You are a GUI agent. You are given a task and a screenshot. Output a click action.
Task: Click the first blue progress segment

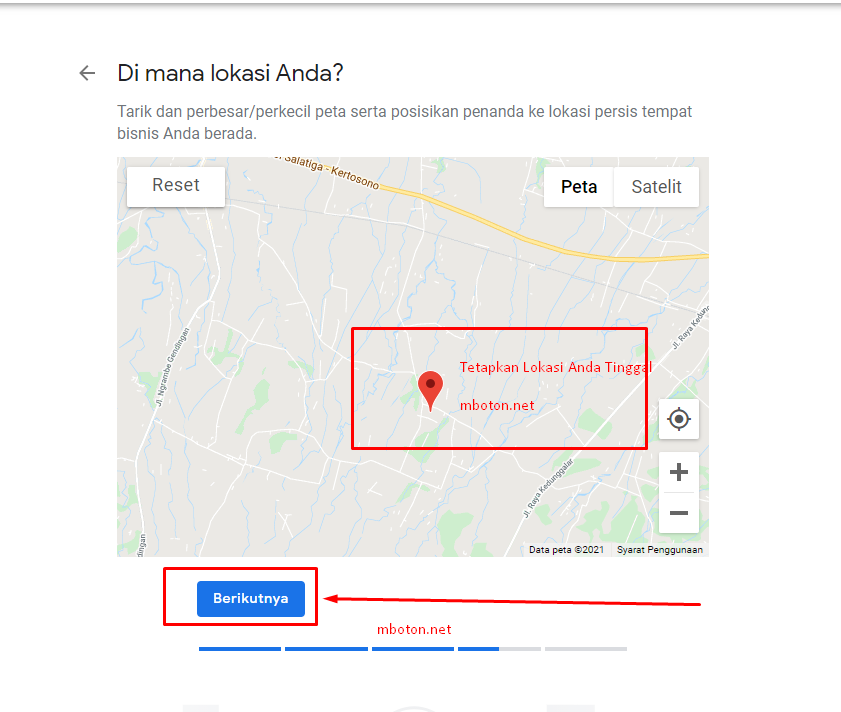click(x=240, y=649)
